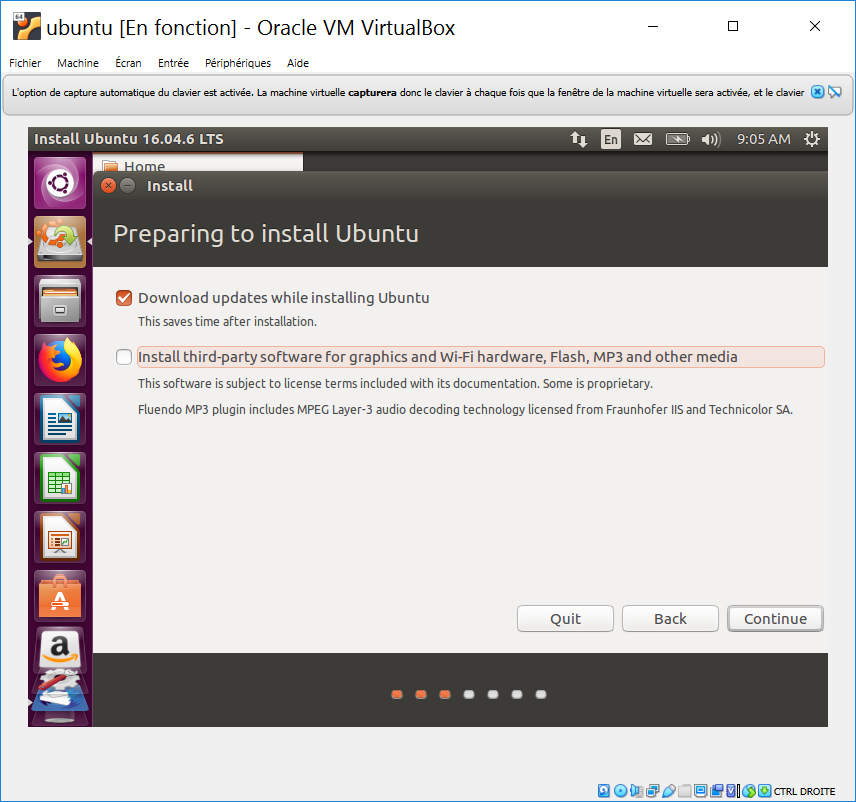Click VirtualBox mouse integration status icon

(x=749, y=791)
